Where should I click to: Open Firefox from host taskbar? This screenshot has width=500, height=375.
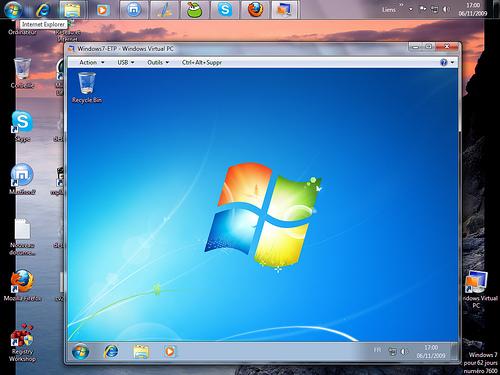coord(255,10)
